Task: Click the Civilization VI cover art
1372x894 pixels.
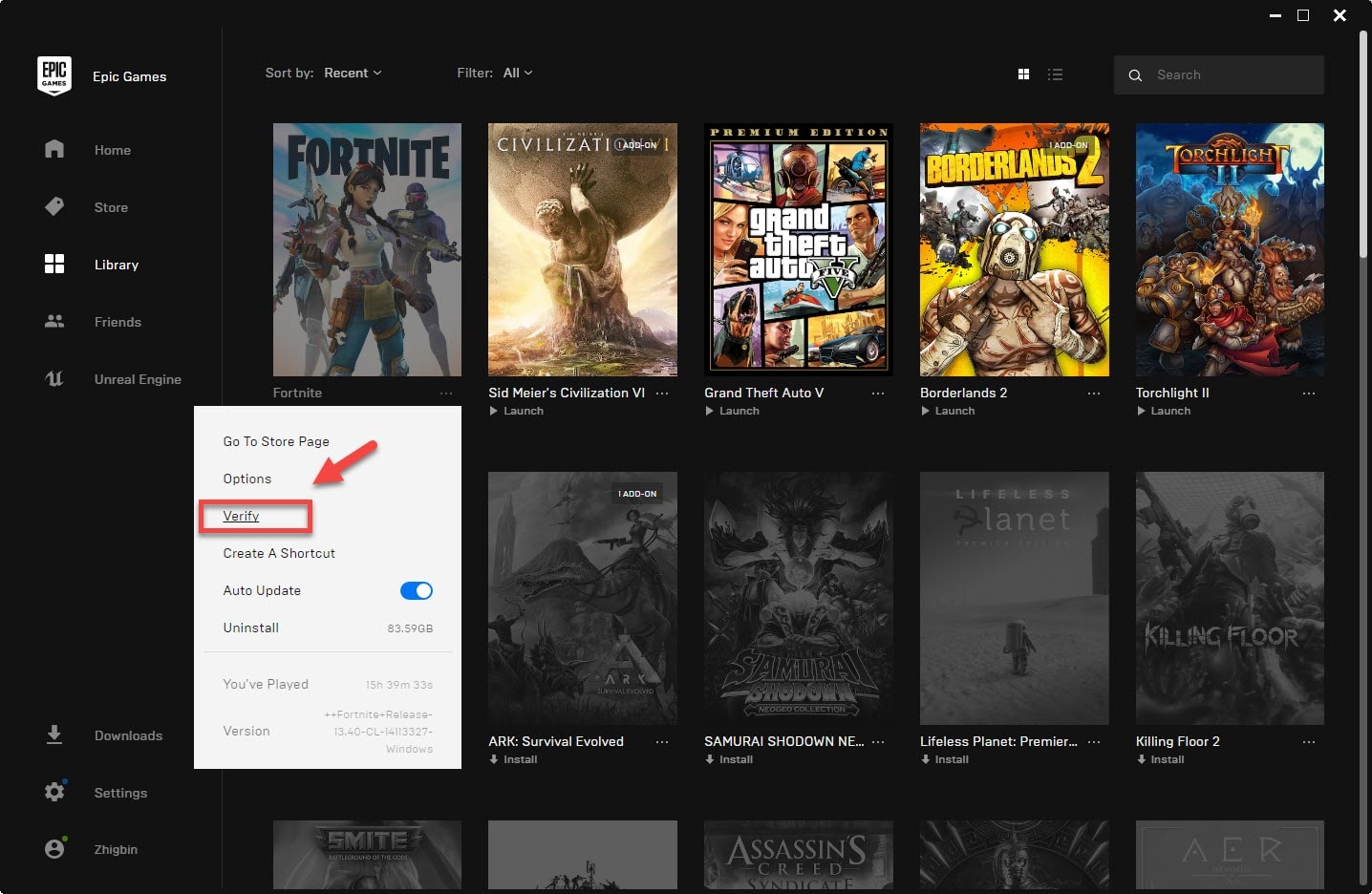Action: coord(583,249)
